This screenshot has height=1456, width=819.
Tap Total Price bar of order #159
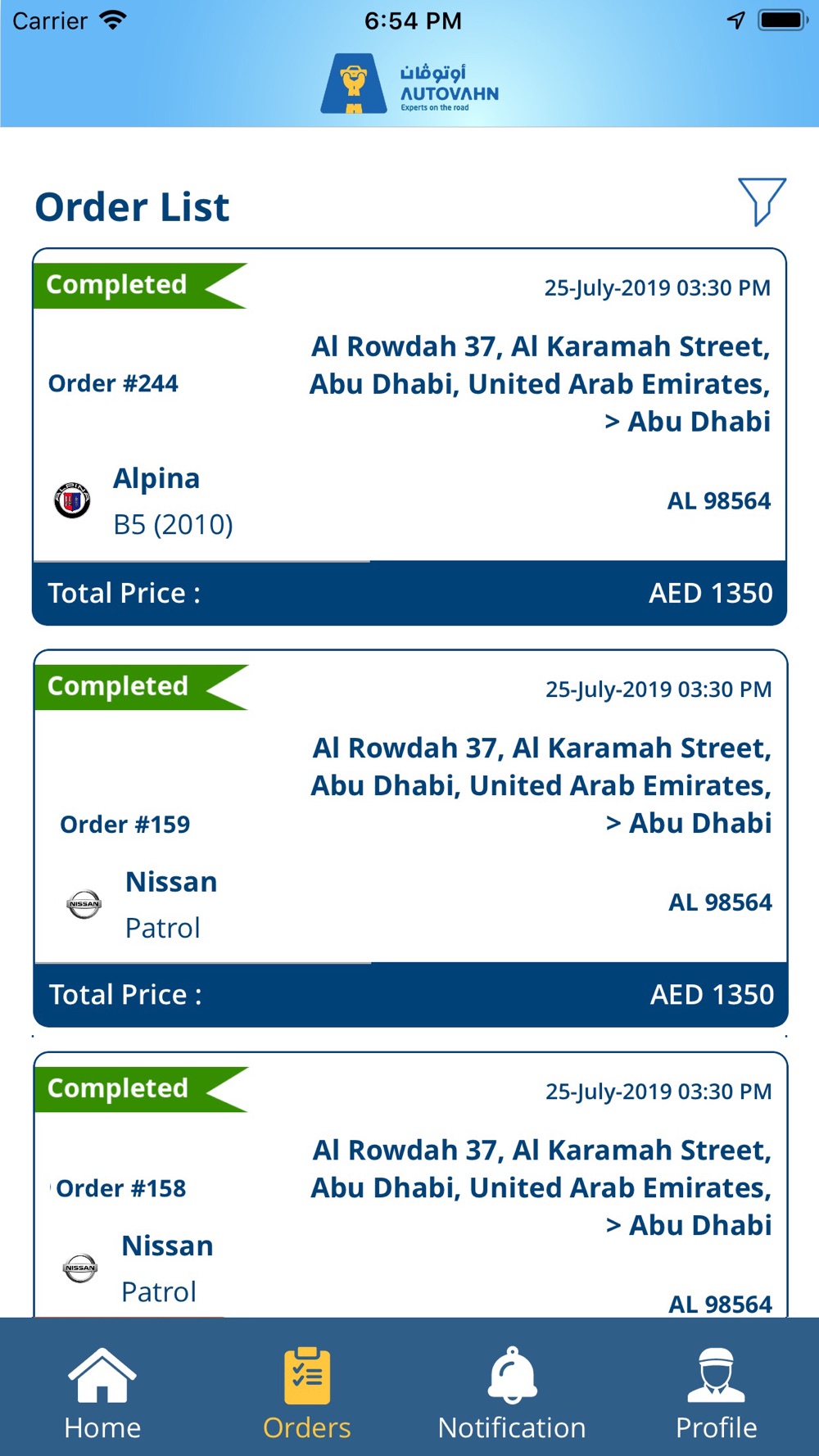411,994
